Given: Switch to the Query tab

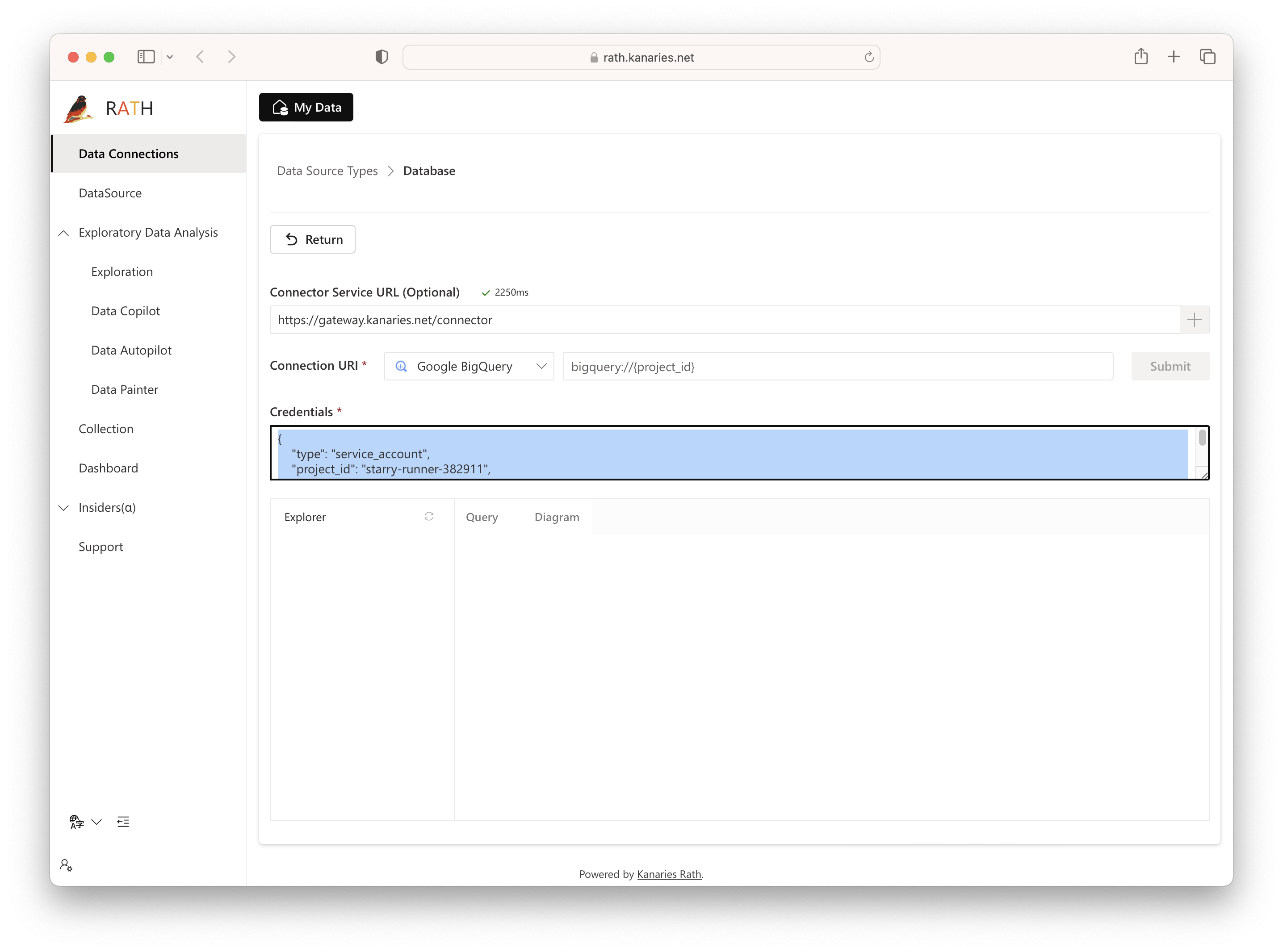Looking at the screenshot, I should pos(481,517).
